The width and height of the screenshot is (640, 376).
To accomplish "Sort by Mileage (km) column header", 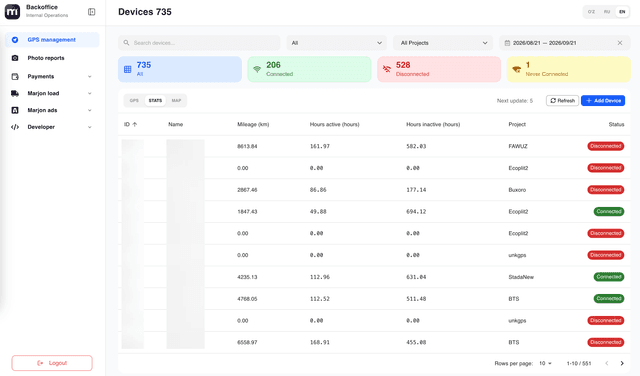I will [x=253, y=125].
